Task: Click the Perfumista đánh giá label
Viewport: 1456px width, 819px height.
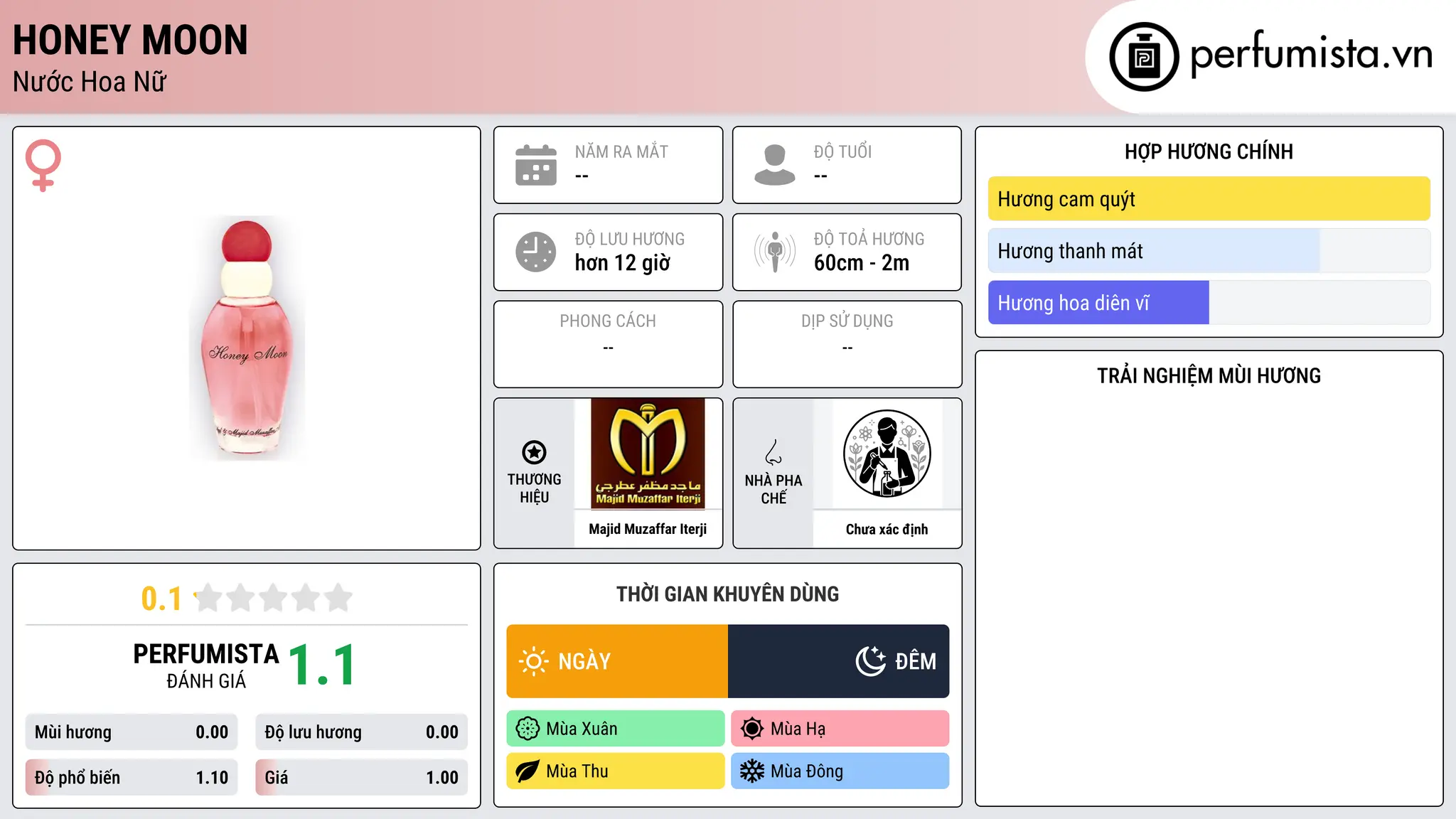Action: pyautogui.click(x=206, y=665)
